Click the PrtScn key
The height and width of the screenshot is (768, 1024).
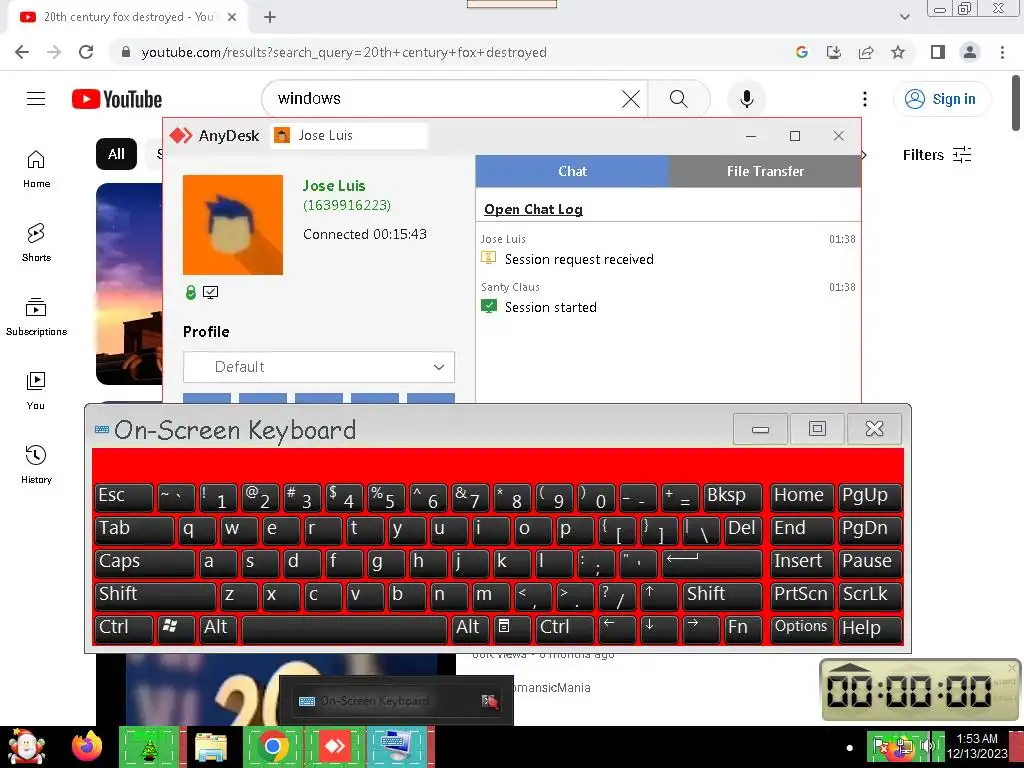[x=802, y=595]
